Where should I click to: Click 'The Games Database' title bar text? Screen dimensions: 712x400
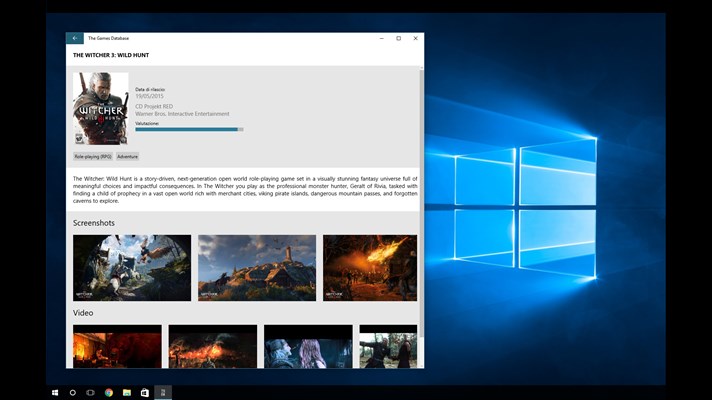(109, 39)
